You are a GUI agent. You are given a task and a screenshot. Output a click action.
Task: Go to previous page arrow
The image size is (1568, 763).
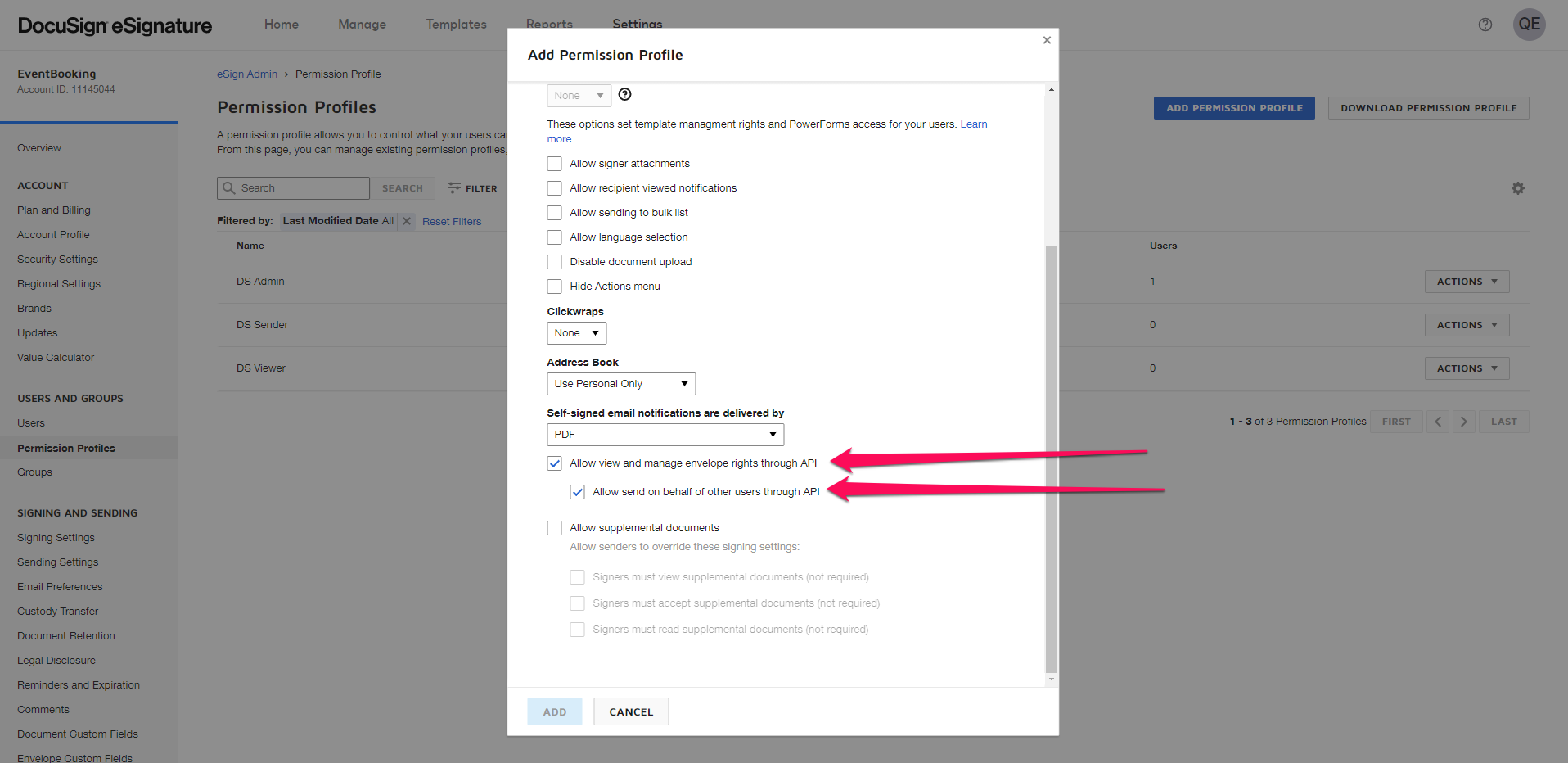pos(1438,422)
